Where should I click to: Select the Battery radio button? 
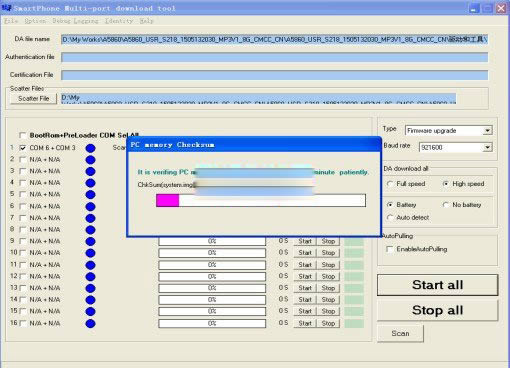point(390,205)
